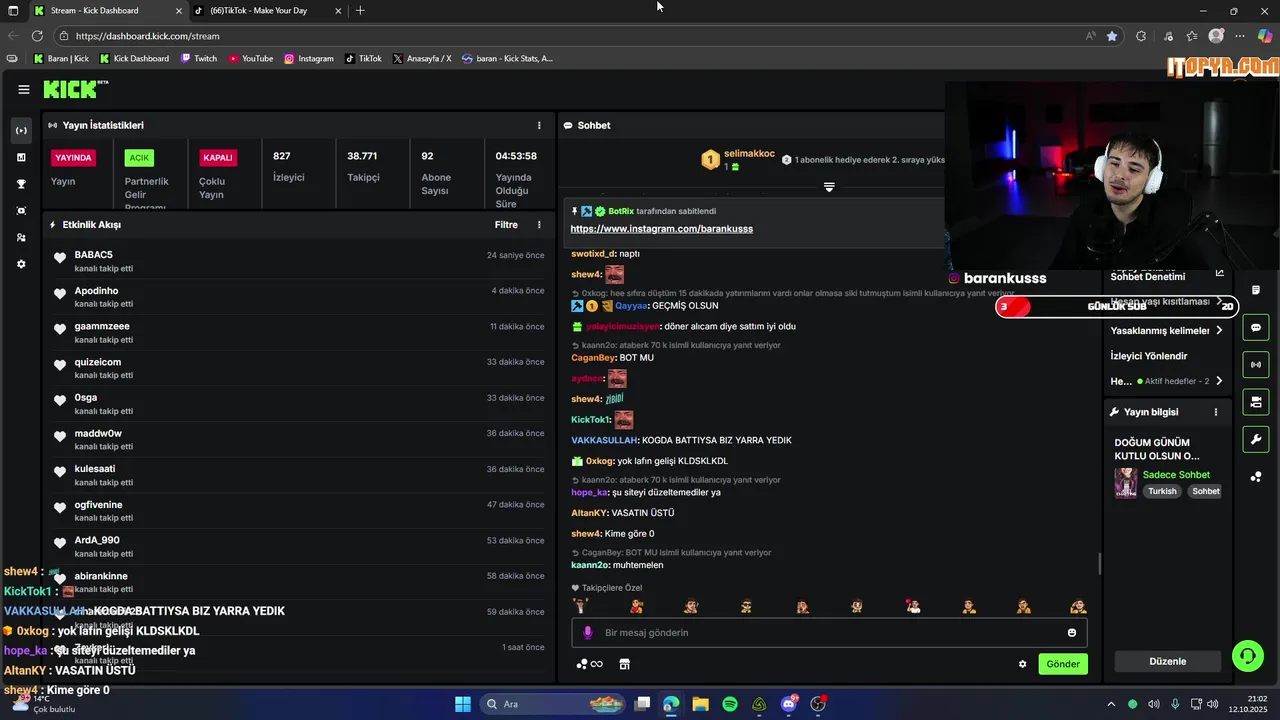Open the trophy achievements sidebar icon
1280x720 pixels.
[21, 184]
